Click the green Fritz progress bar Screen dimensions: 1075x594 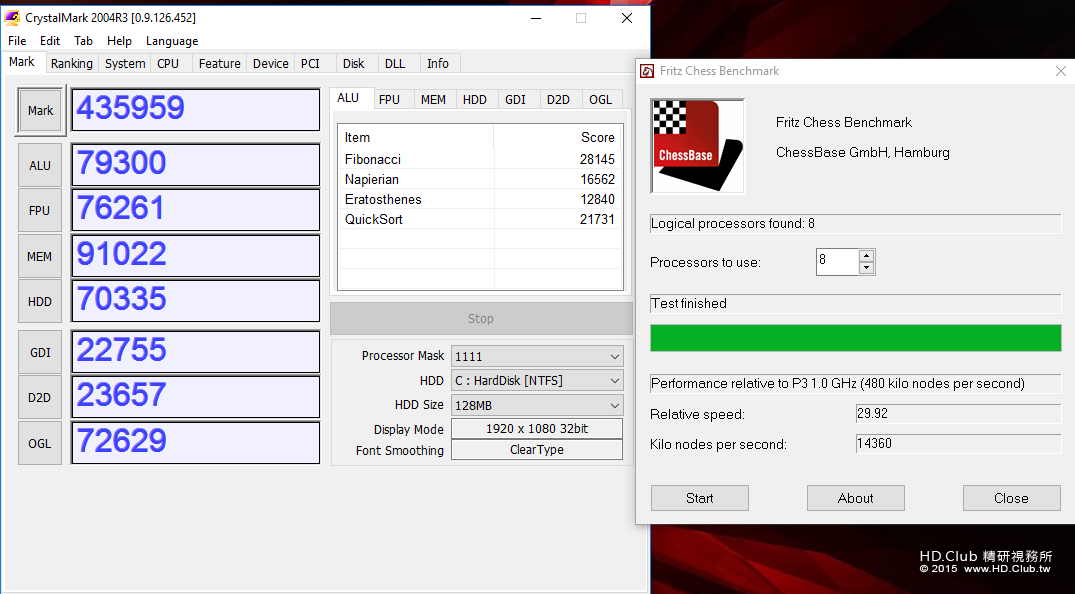coord(856,338)
